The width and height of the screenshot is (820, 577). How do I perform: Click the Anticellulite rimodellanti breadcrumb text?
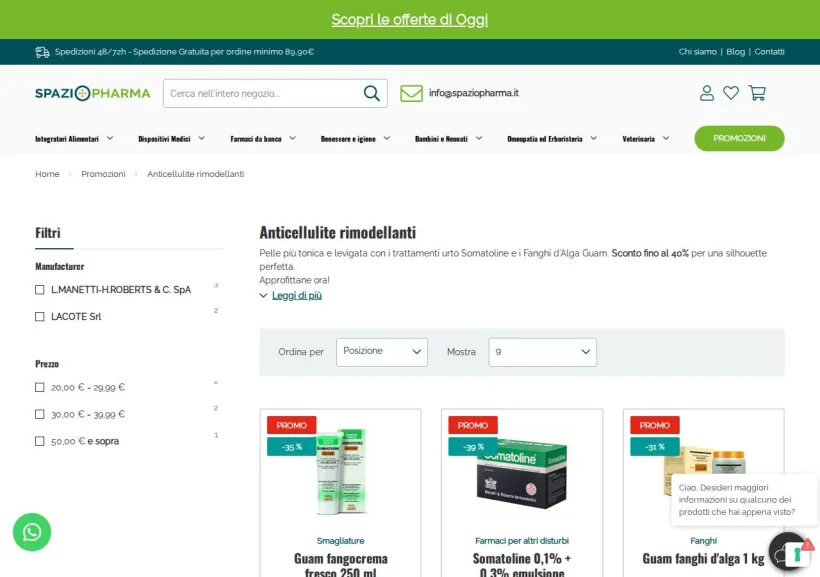point(196,174)
